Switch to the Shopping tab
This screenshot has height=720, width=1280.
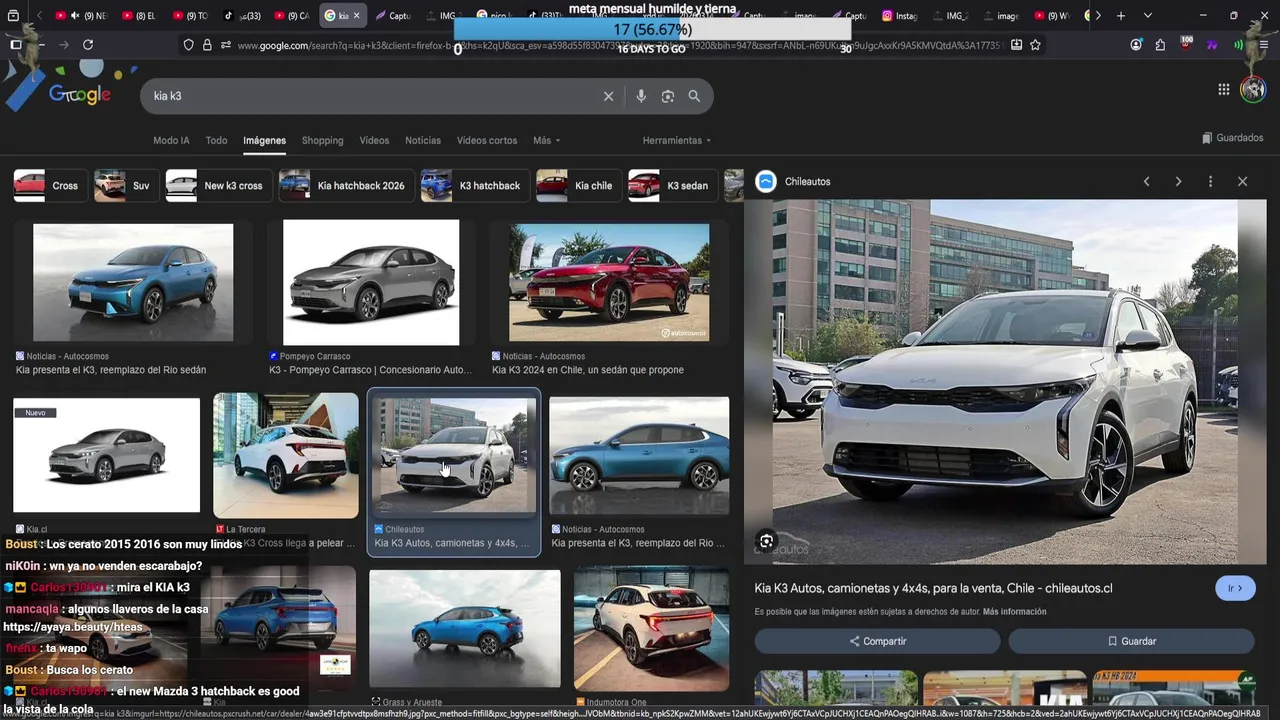[323, 140]
